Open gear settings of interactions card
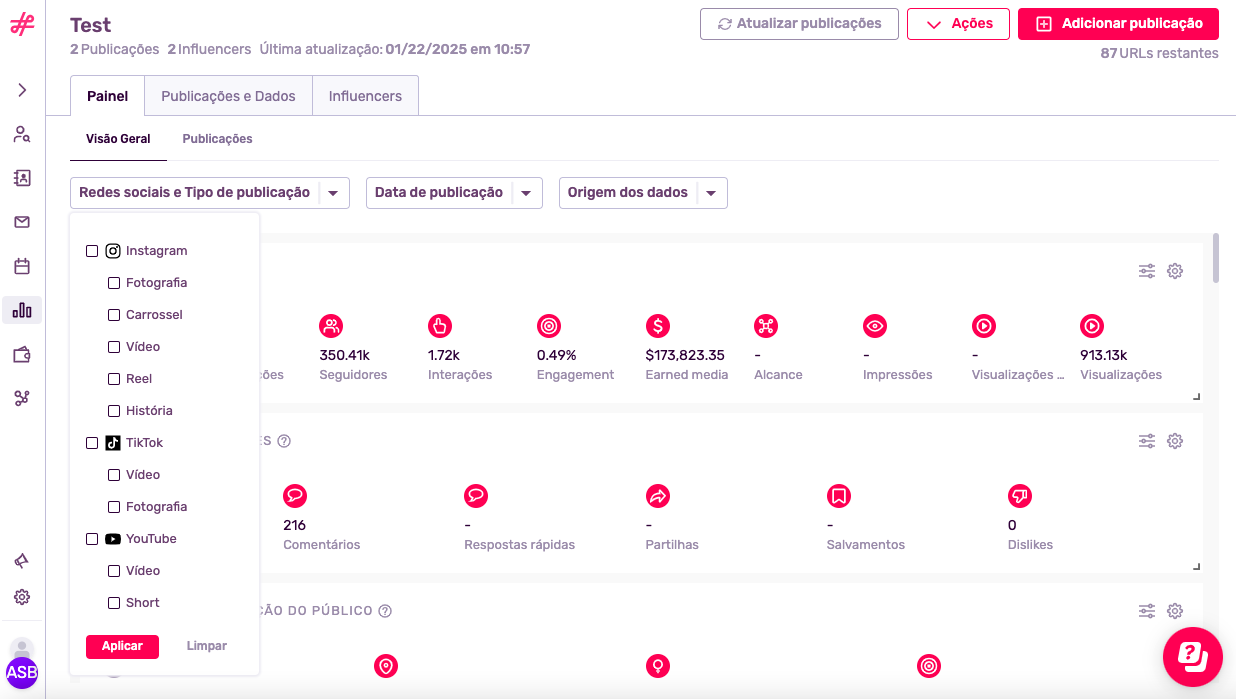Viewport: 1236px width, 699px height. click(1175, 441)
